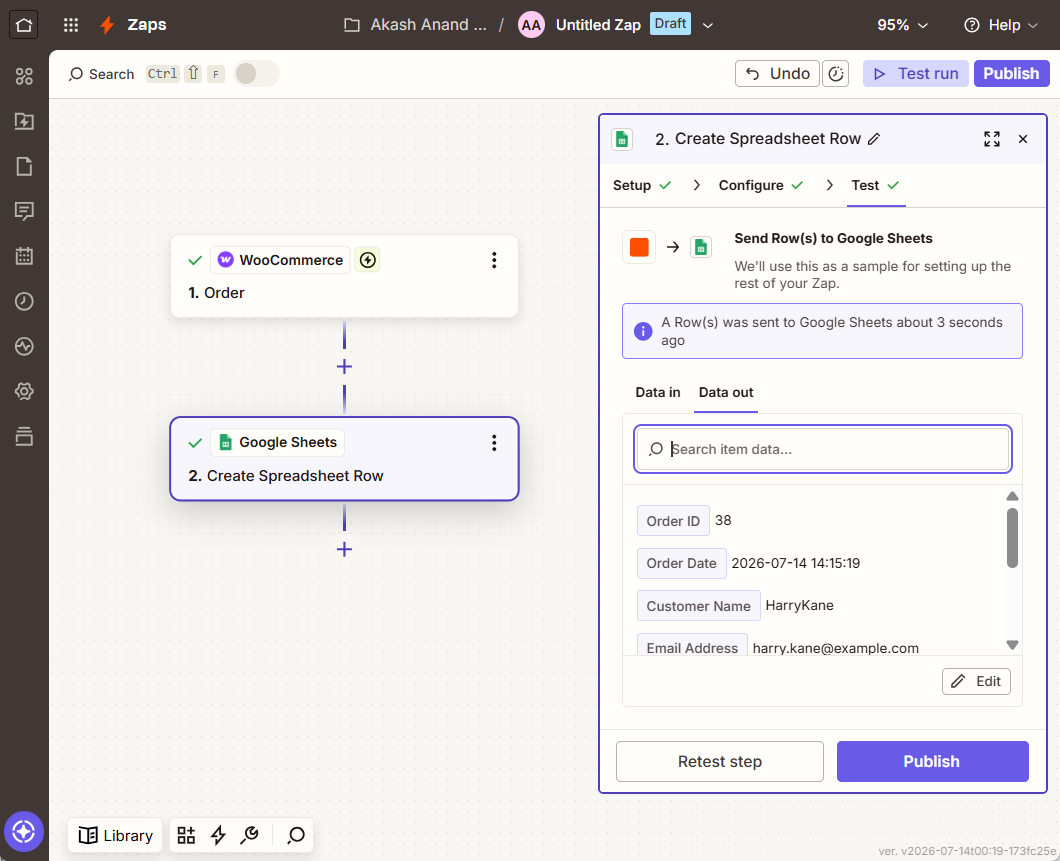Click the magnifier icon in bottom toolbar
The image size is (1060, 861).
(x=295, y=835)
